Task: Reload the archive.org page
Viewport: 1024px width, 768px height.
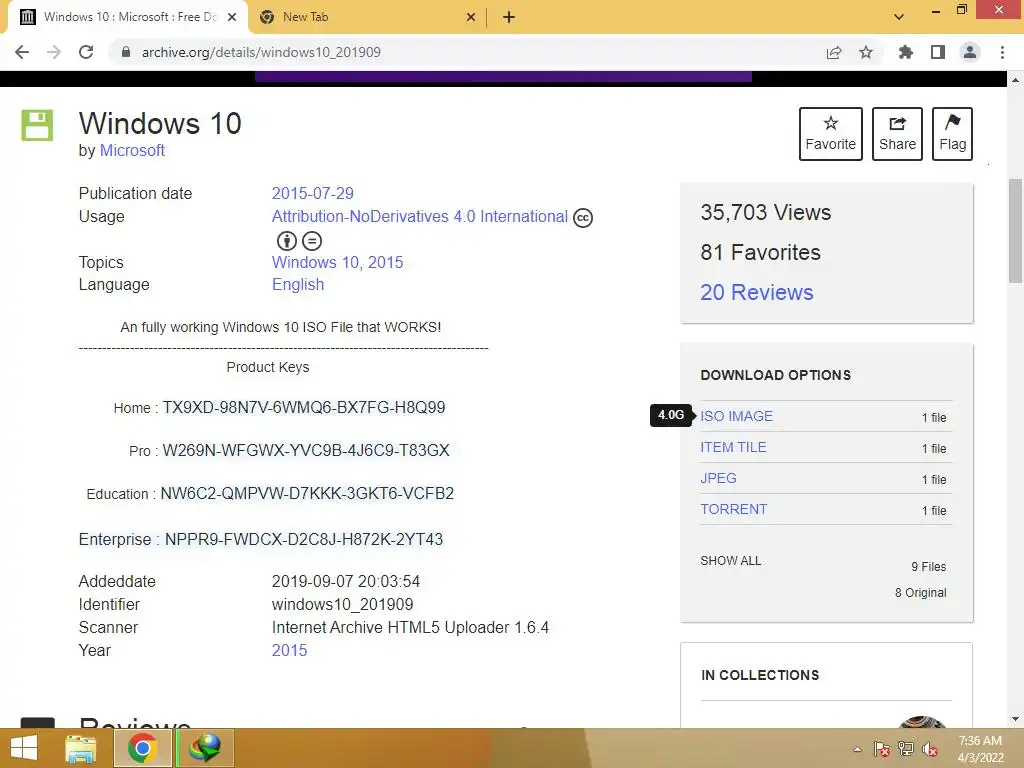Action: click(86, 52)
